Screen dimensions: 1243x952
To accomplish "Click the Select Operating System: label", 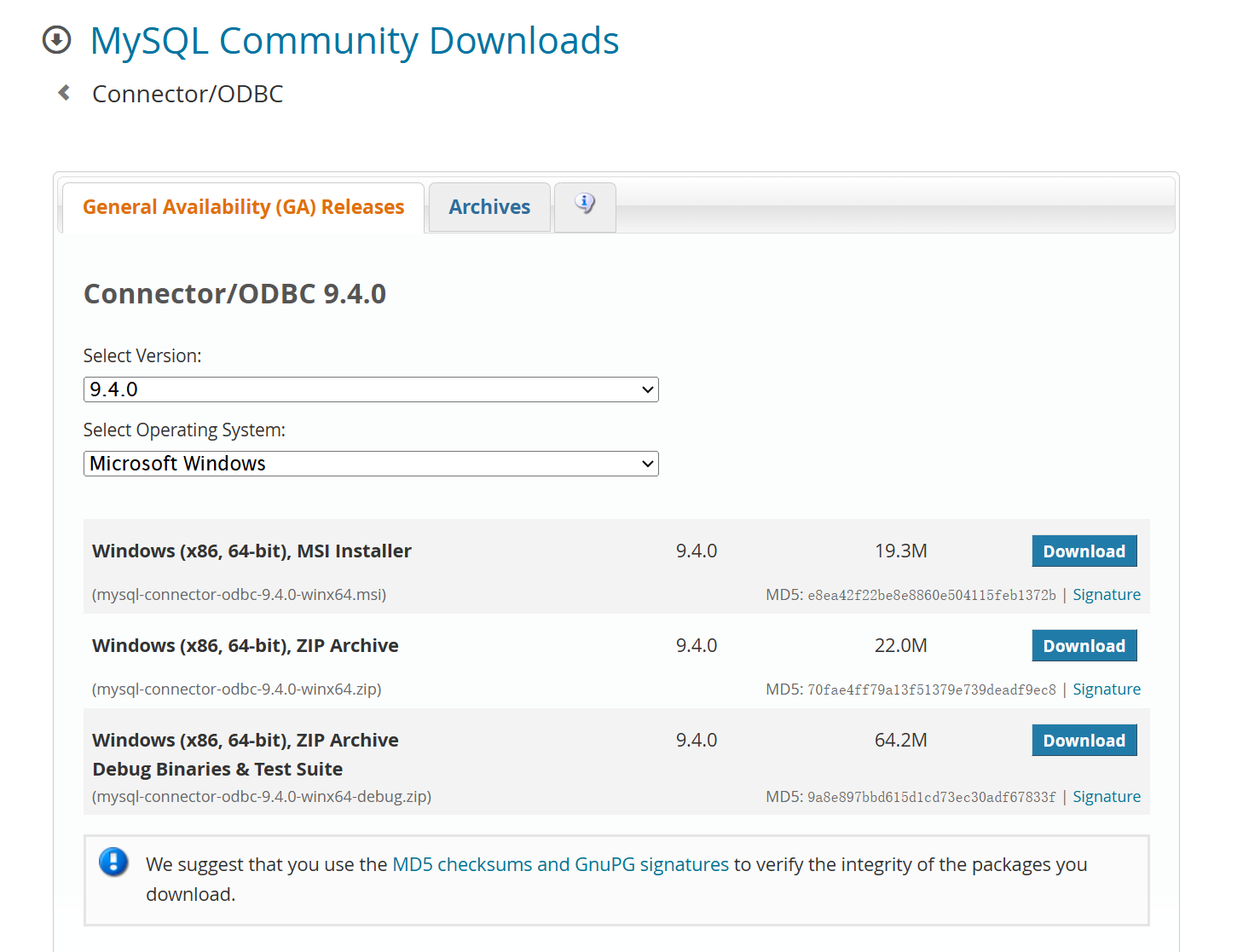I will [x=184, y=430].
